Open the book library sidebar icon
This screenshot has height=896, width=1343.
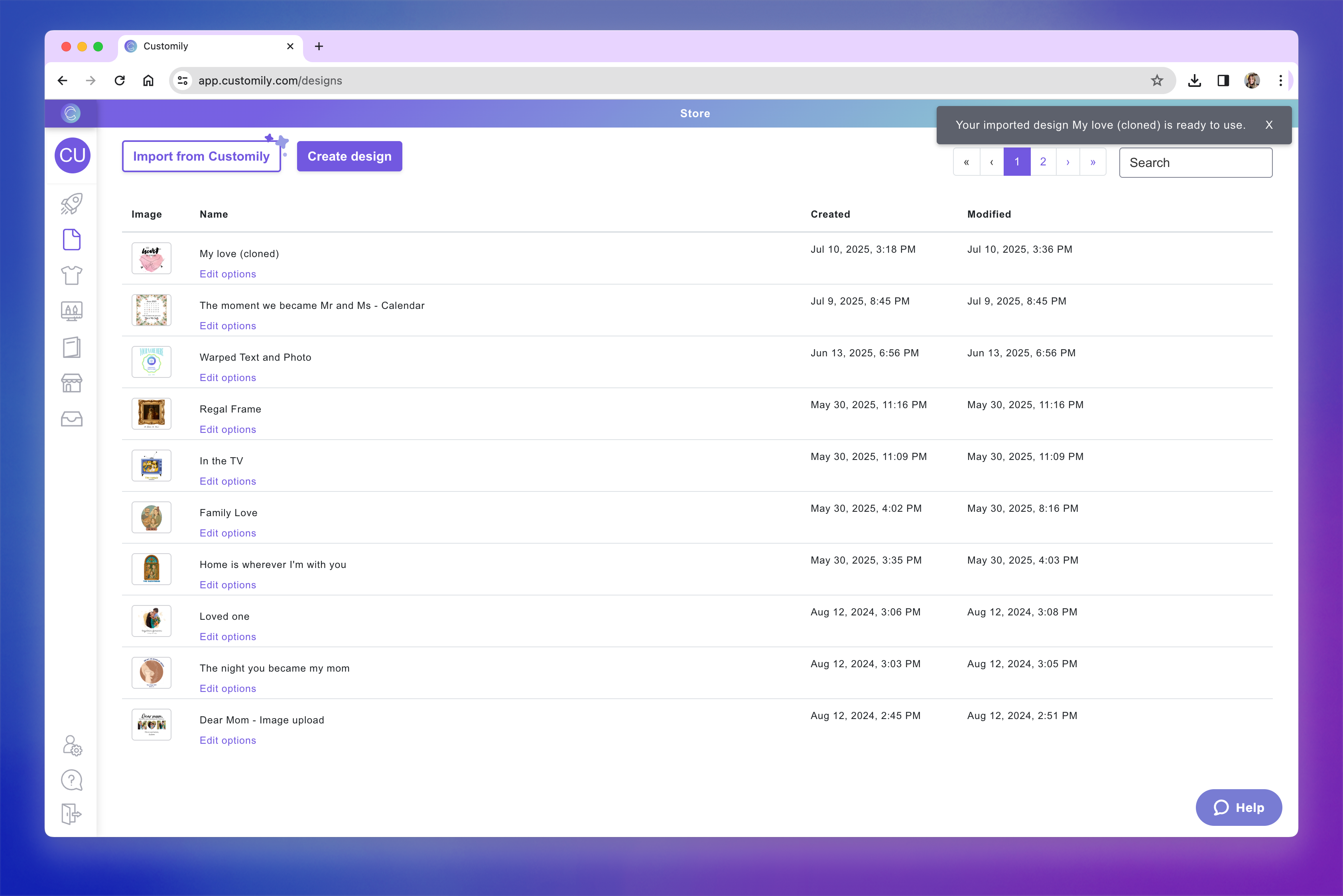point(71,348)
